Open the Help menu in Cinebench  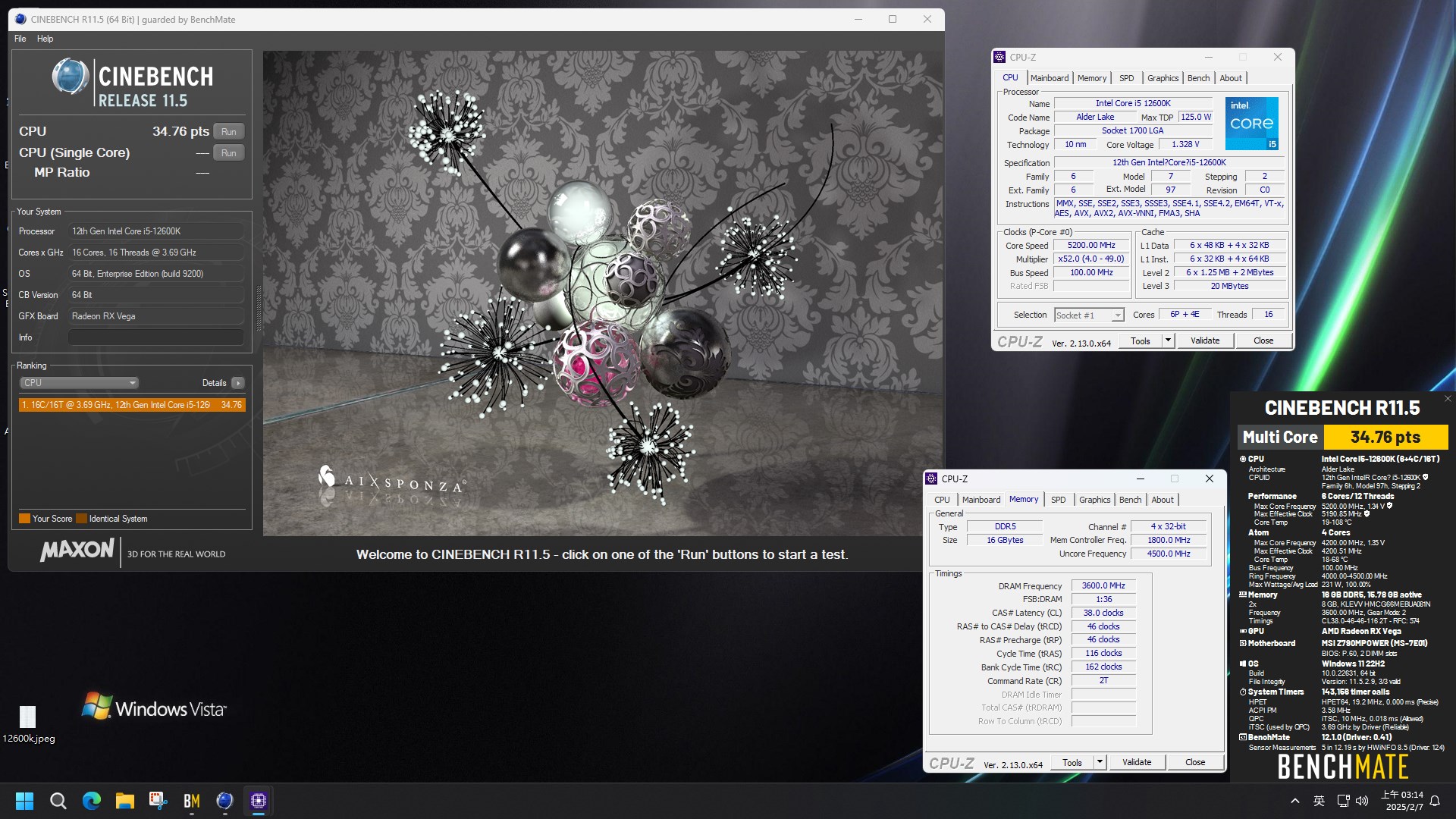45,39
